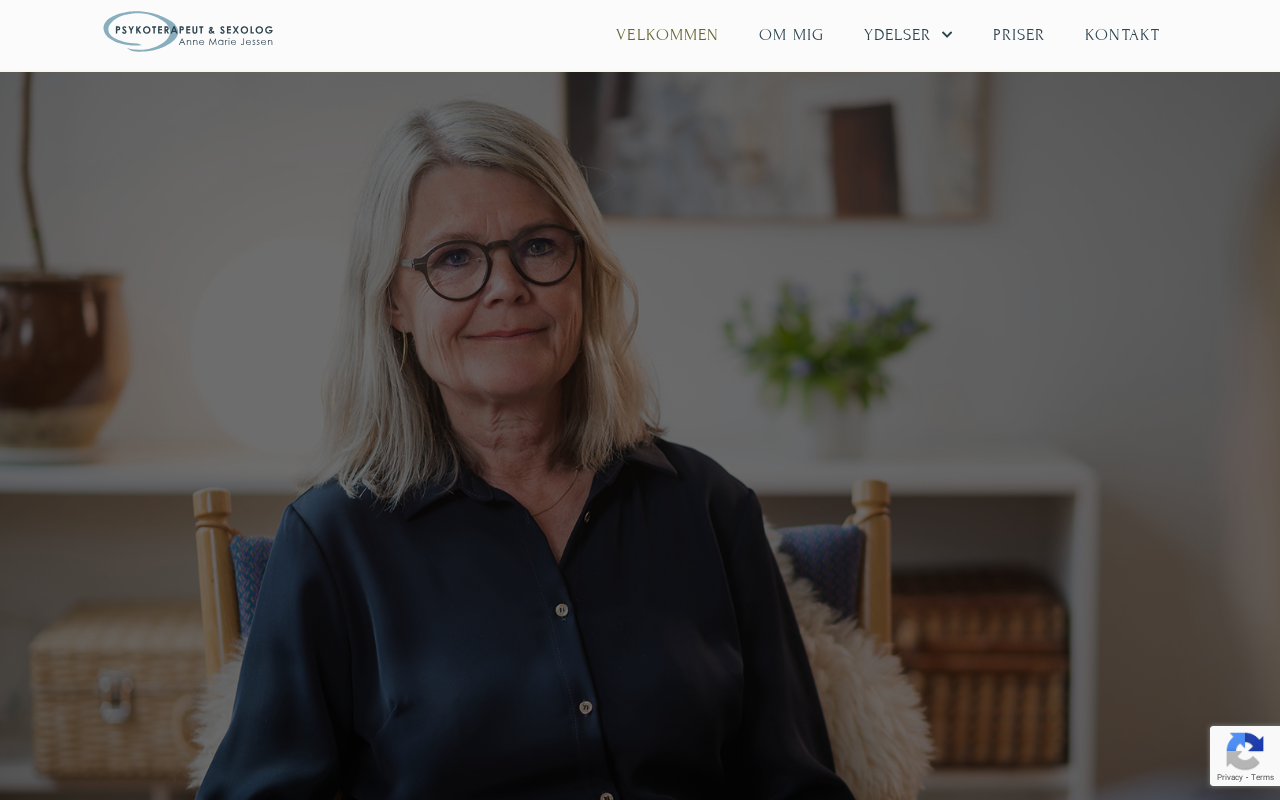The height and width of the screenshot is (800, 1280).
Task: Open the Velkommen page
Action: tap(667, 35)
